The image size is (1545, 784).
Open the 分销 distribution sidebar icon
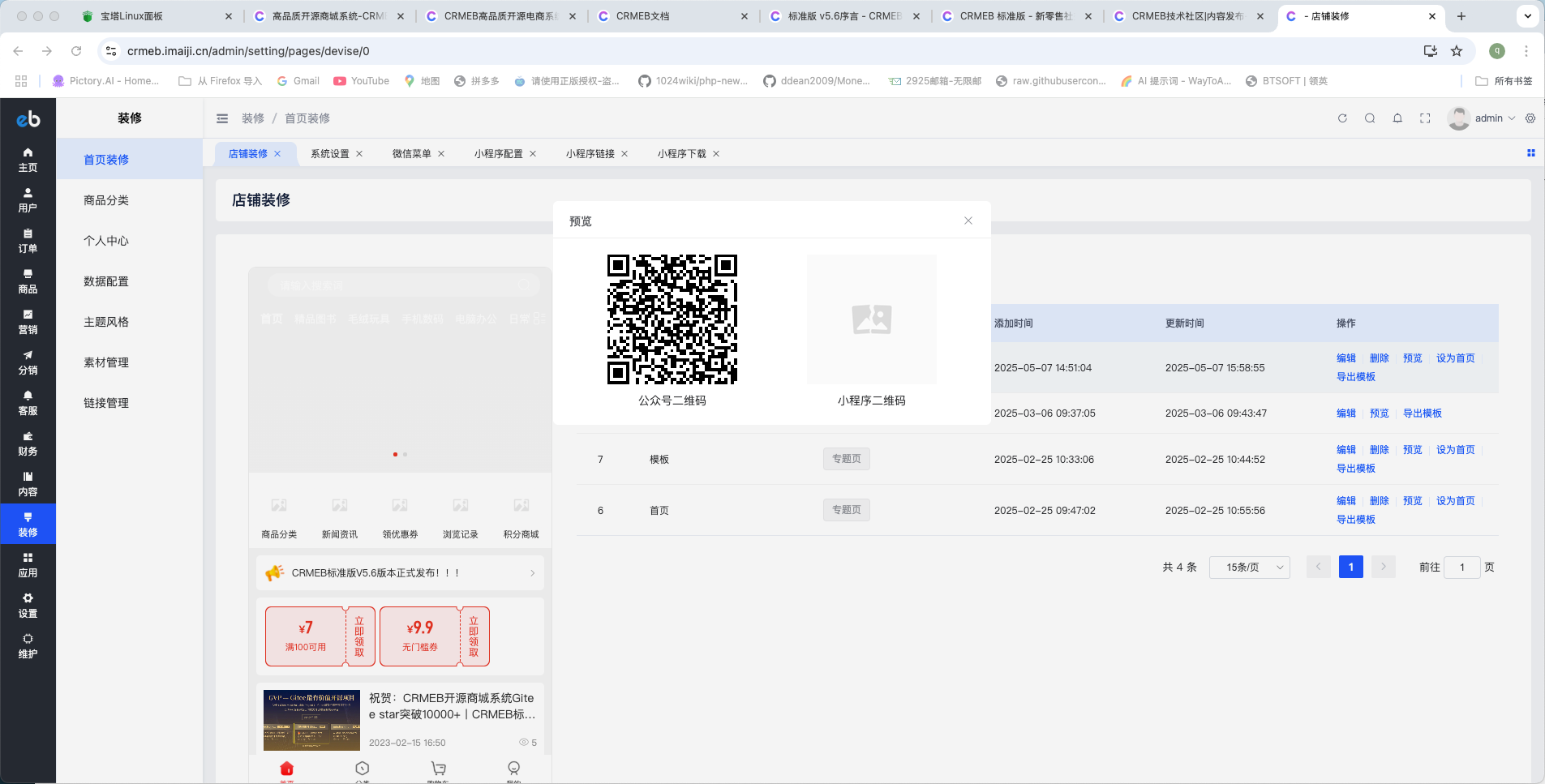click(x=28, y=362)
